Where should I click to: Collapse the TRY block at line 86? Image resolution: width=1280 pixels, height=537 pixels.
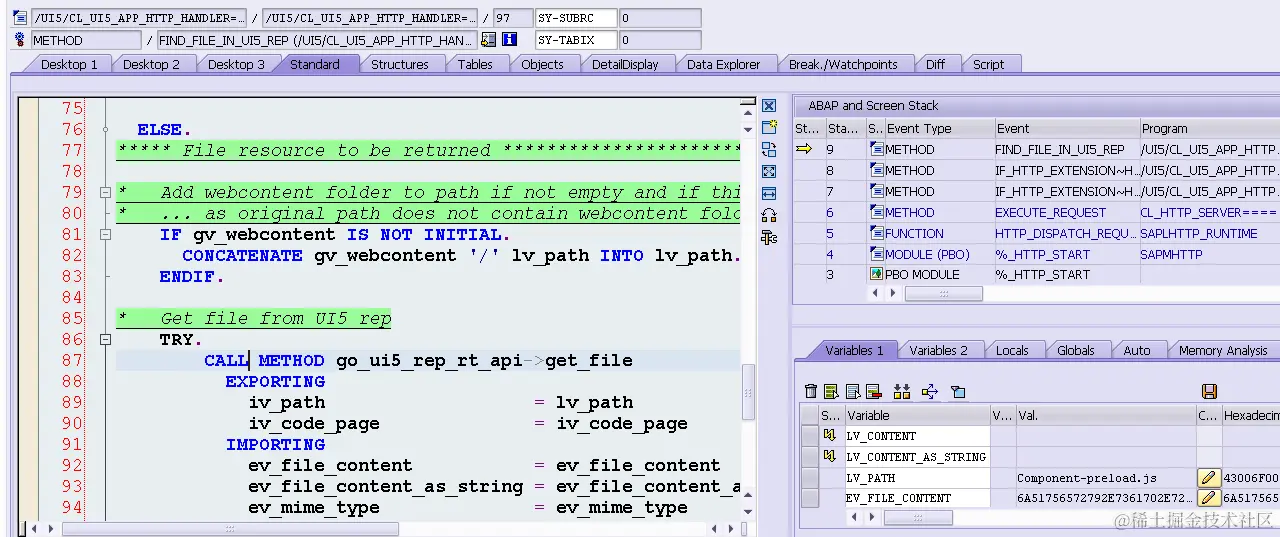(105, 340)
